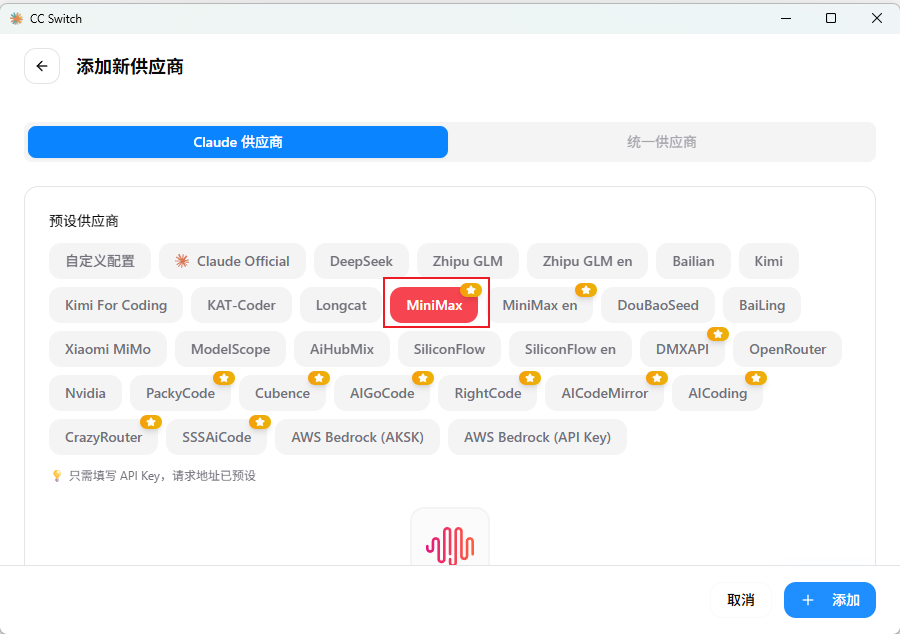Screen dimensions: 900x634
Task: Select the AIGoCode preset
Action: [382, 393]
